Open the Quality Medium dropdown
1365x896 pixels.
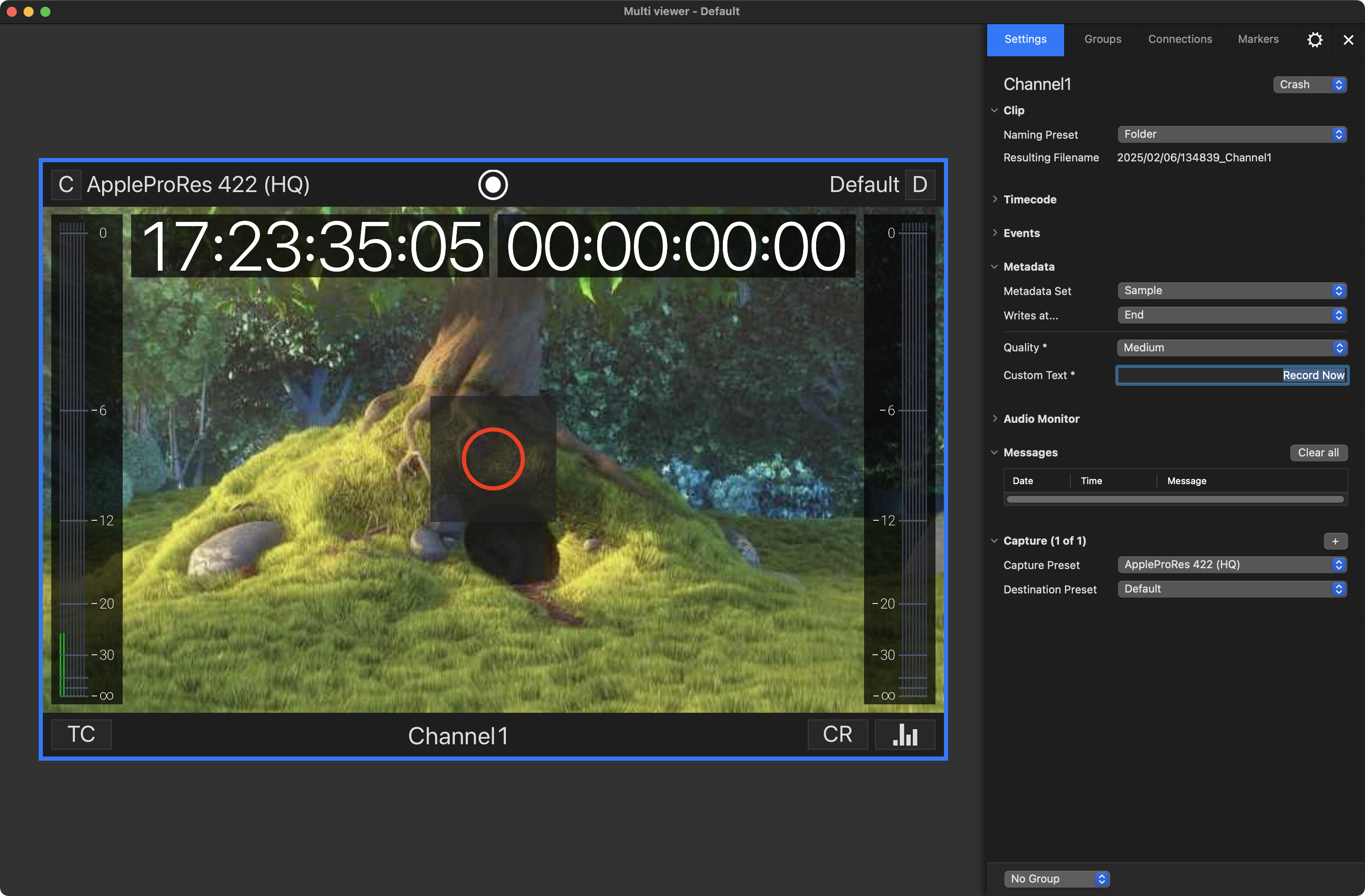(x=1232, y=348)
